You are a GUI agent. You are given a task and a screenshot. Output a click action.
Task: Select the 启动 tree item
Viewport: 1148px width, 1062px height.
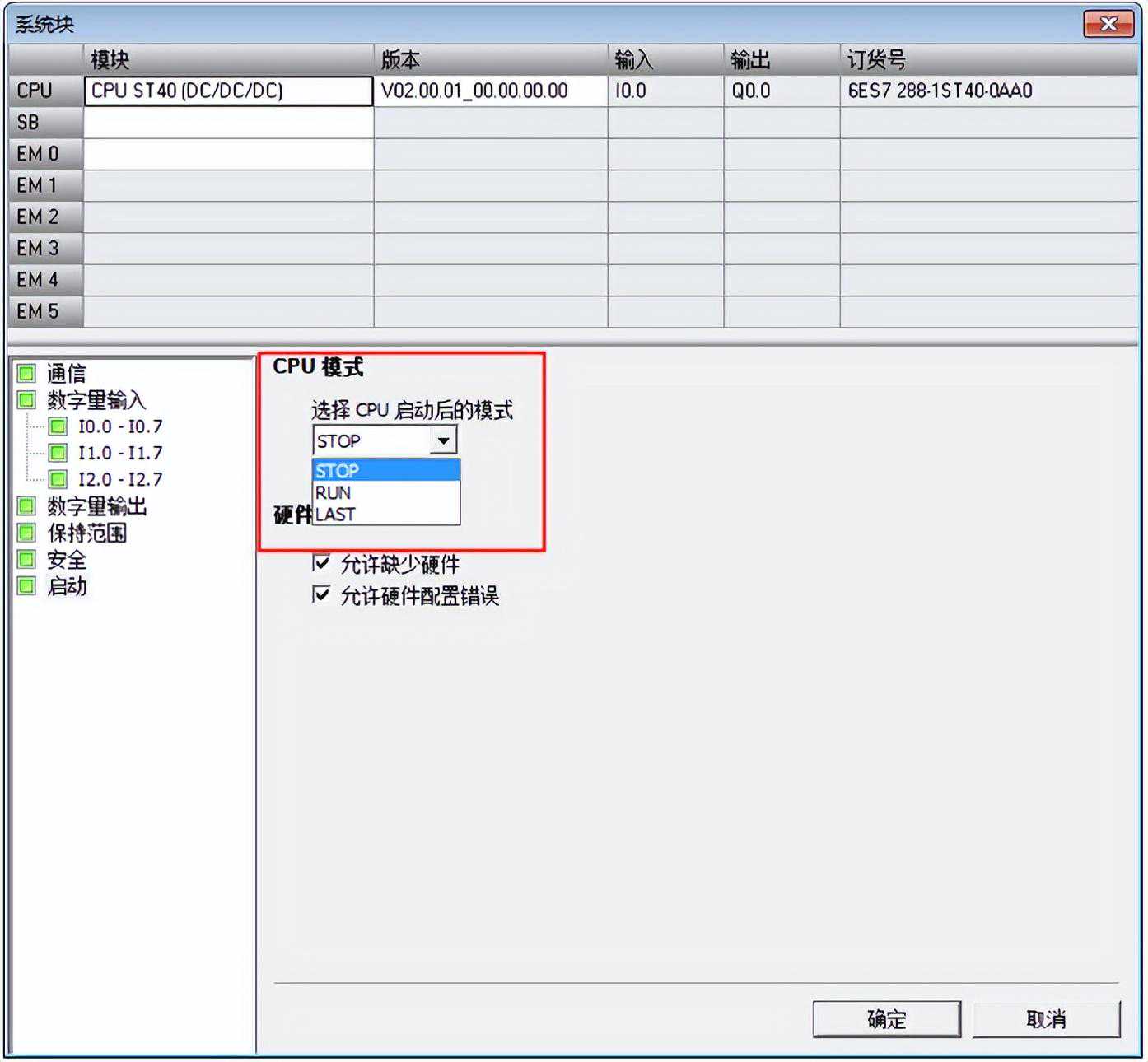(67, 586)
